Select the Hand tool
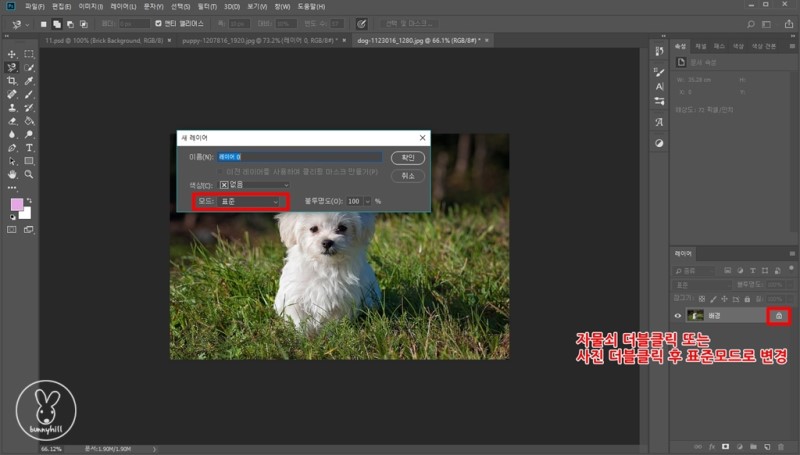Screen dimensions: 800x455 pyautogui.click(x=12, y=174)
